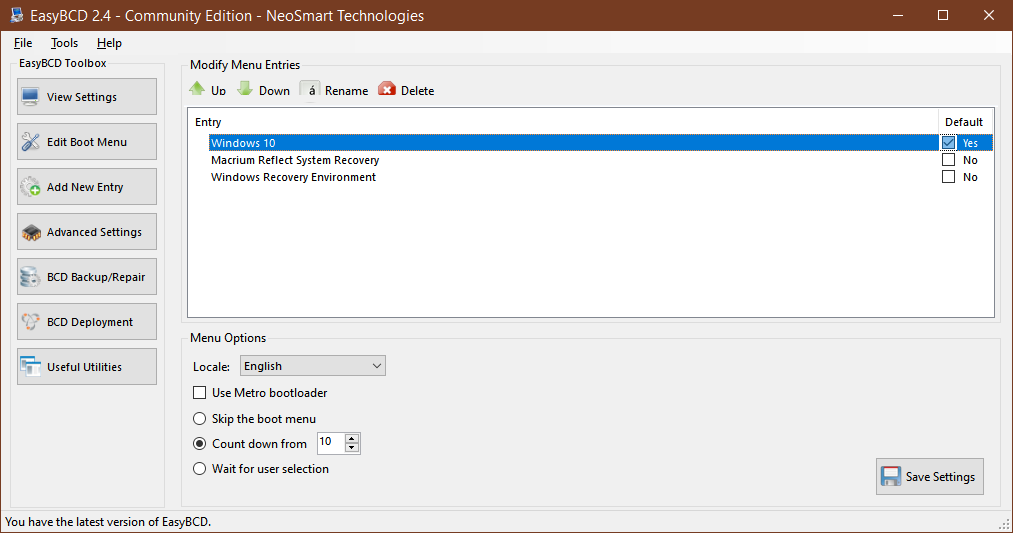Click the Useful Utilities window icon
Viewport: 1013px width, 533px height.
coord(30,366)
